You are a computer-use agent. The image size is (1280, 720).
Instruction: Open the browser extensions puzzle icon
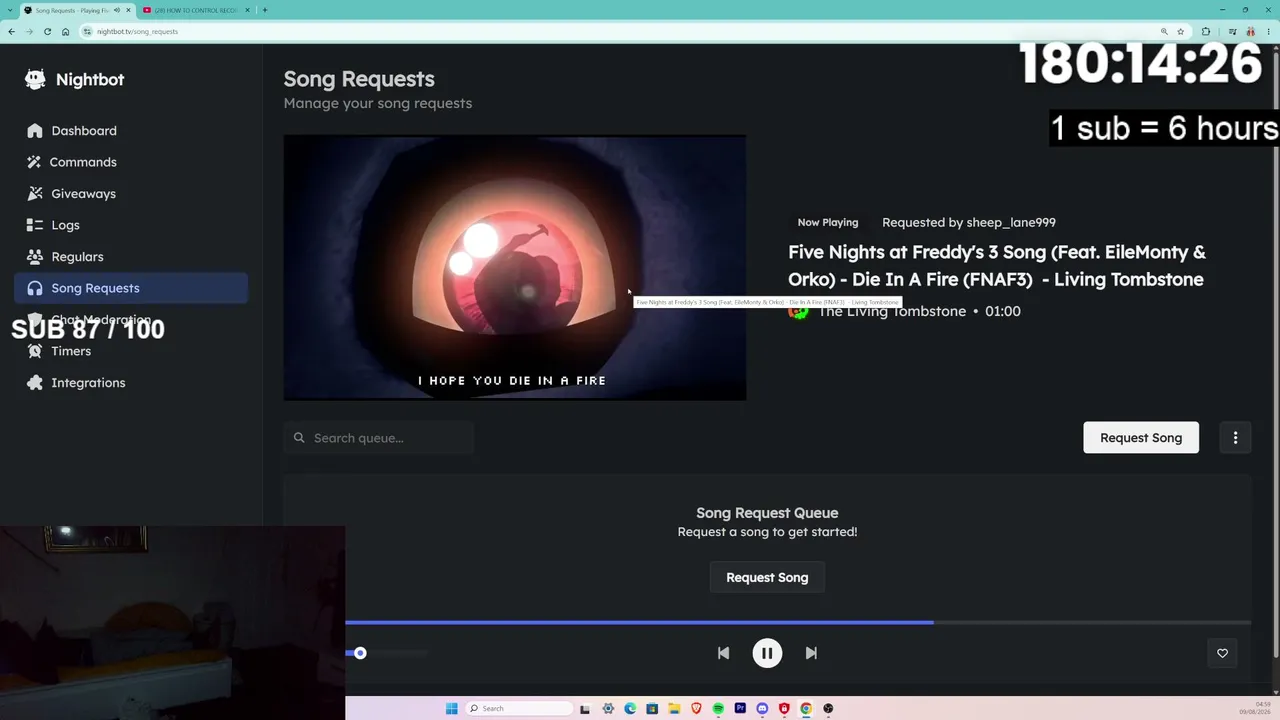[1206, 31]
